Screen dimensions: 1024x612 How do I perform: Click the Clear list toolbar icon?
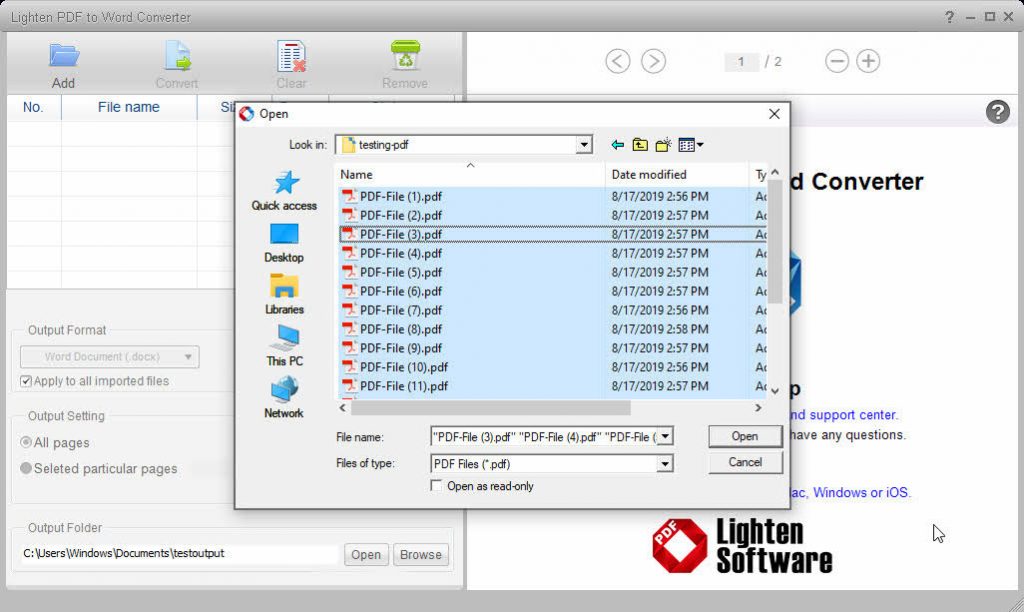pos(291,56)
